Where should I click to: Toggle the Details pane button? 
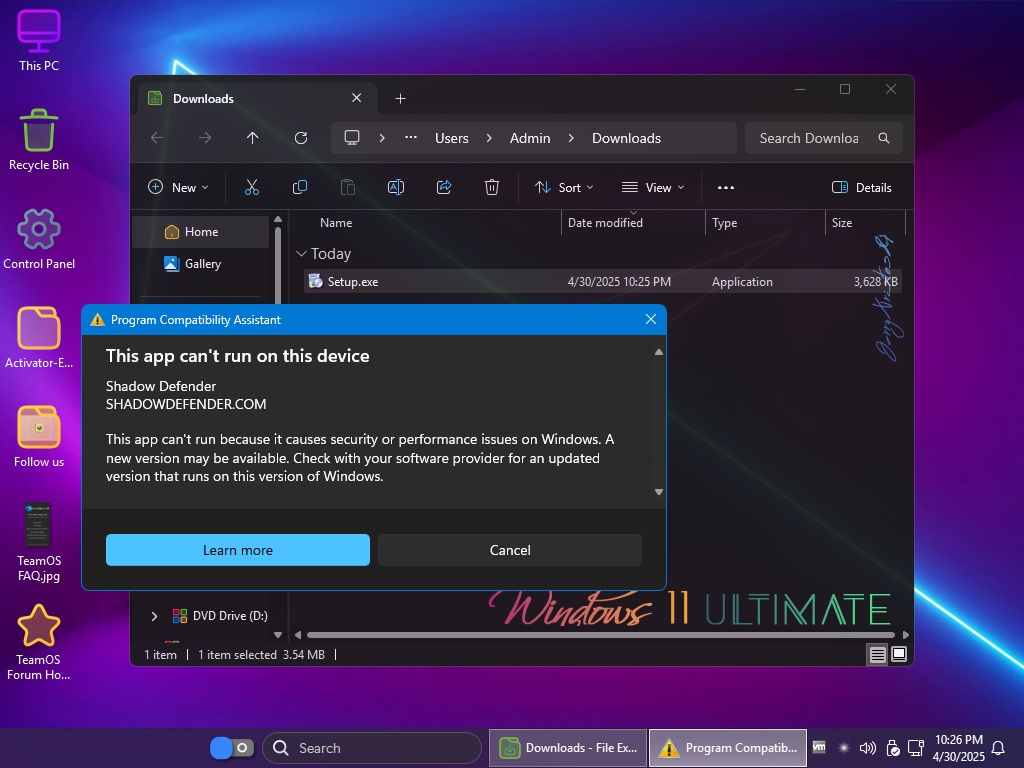(x=861, y=187)
